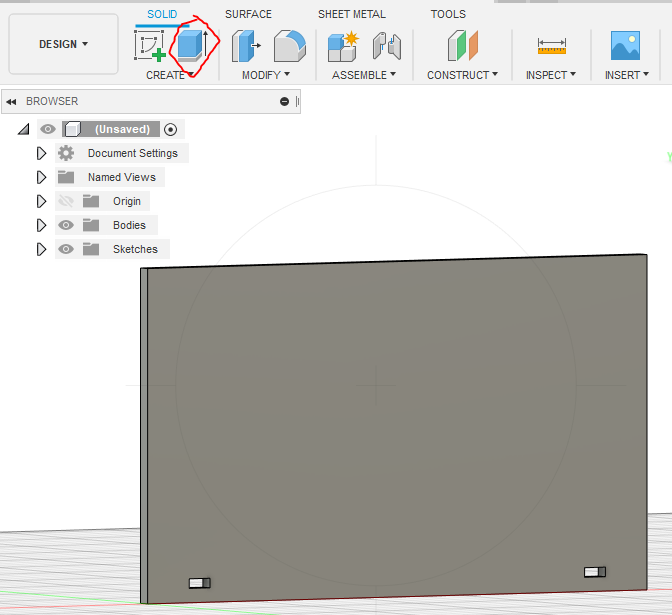Viewport: 672px width, 615px height.
Task: Click the small slot near right bottom of plate
Action: 595,572
